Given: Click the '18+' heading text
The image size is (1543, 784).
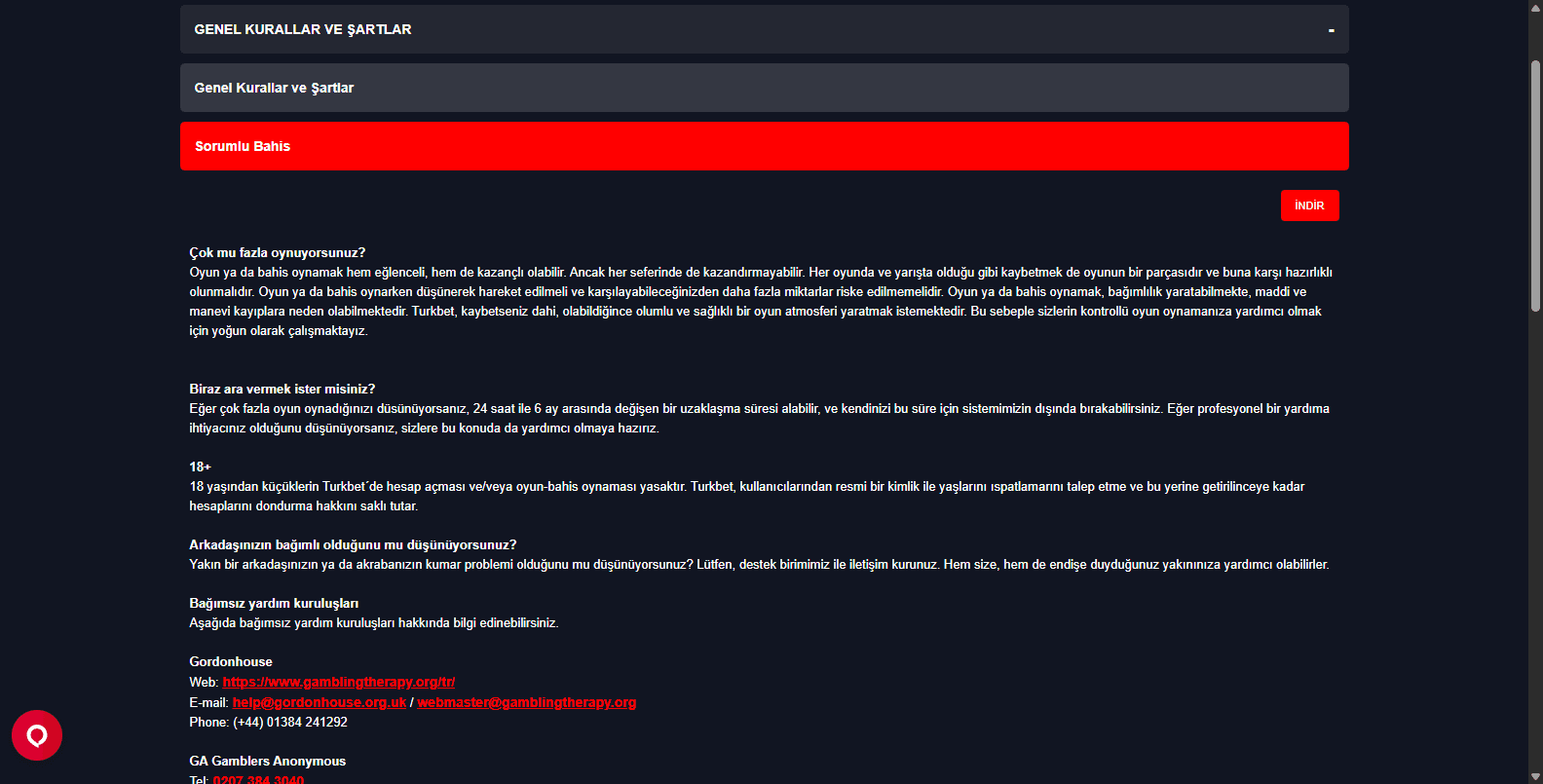Looking at the screenshot, I should pyautogui.click(x=200, y=467).
